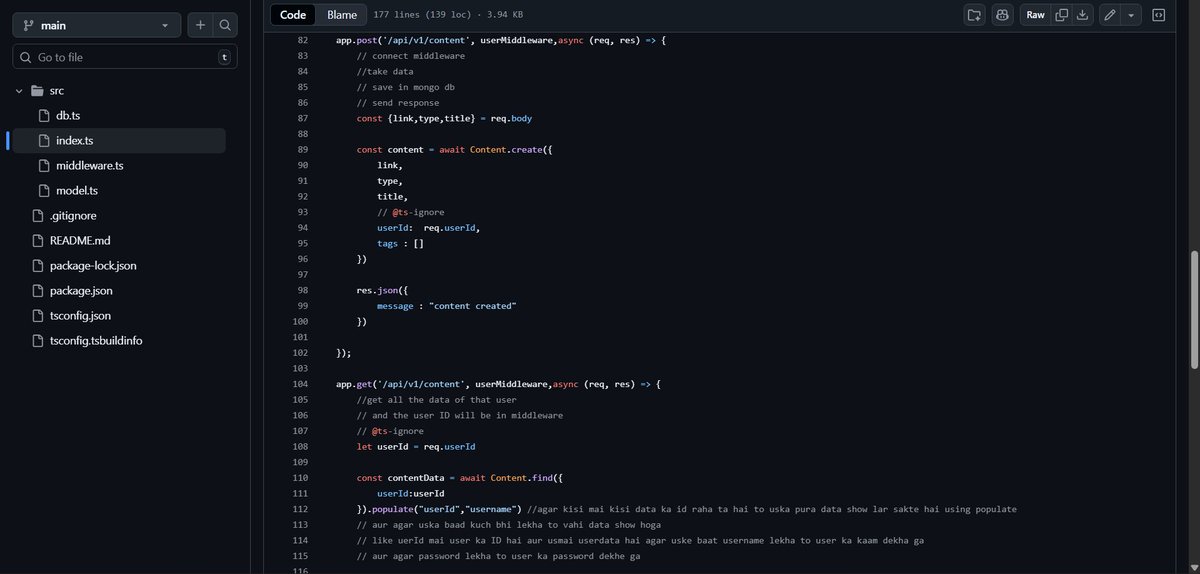1200x574 pixels.
Task: Click "//get all the data of that user" comment
Action: click(x=437, y=400)
